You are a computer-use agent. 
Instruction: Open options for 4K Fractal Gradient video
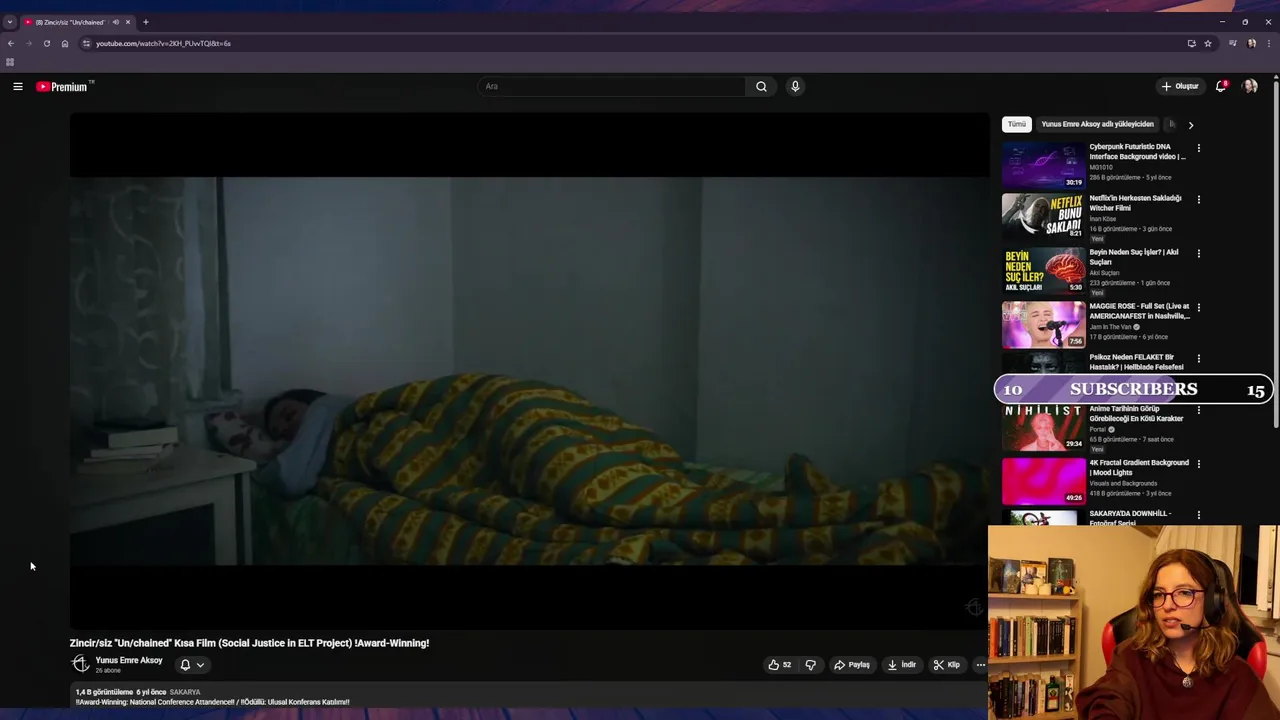tap(1199, 464)
